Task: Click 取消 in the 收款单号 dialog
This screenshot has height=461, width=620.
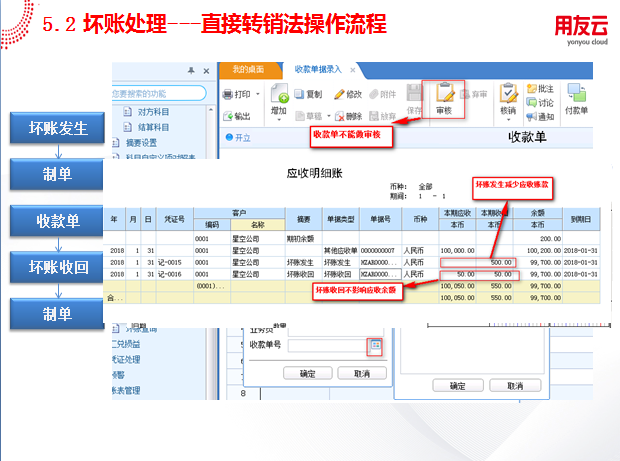Action: pos(362,374)
